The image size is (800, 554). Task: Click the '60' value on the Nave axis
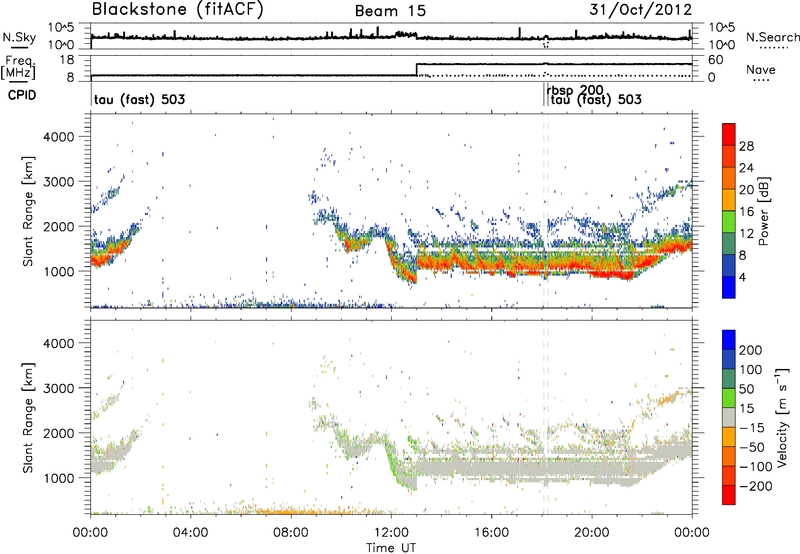point(715,60)
